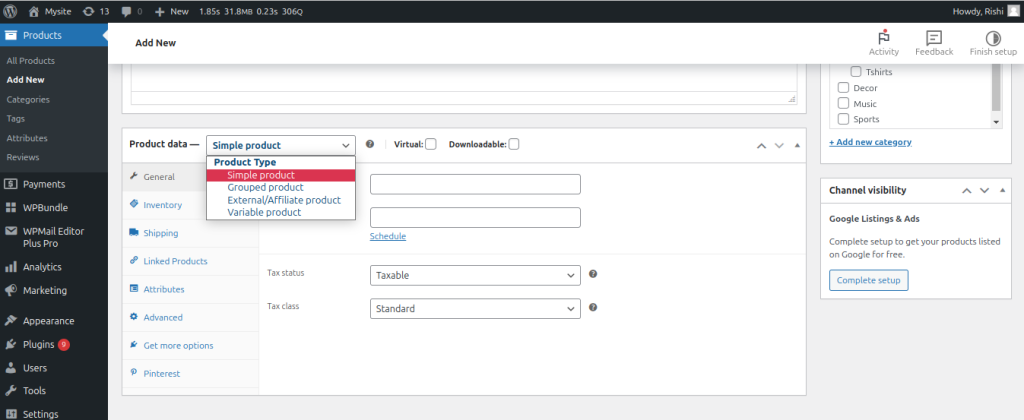
Task: Move Channel visibility panel down
Action: pyautogui.click(x=984, y=191)
